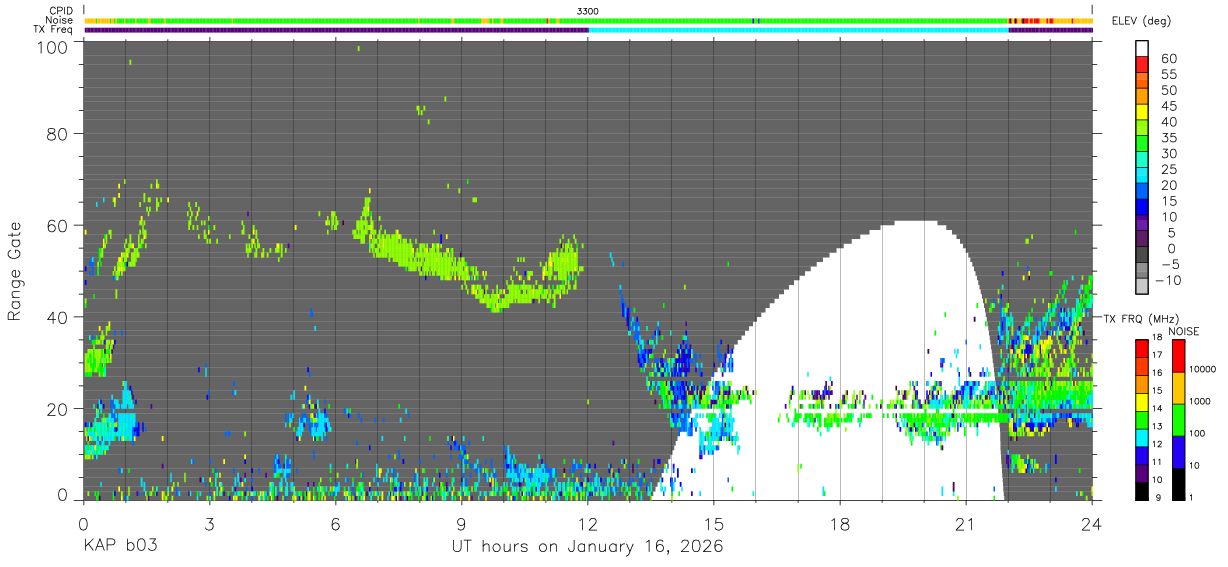Click the 40 tick on Range Gate axis
Screen dimensions: 1228x567
58,317
